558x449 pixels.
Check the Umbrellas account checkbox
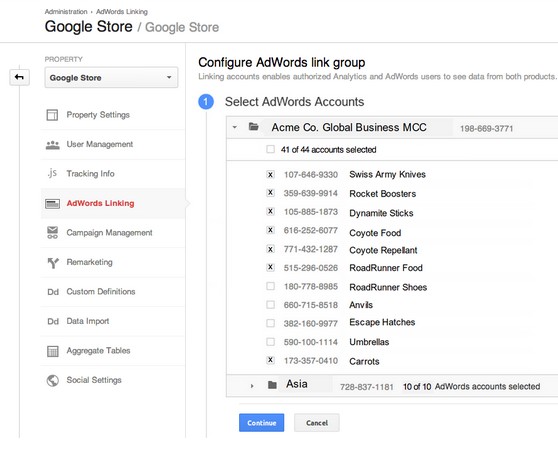coord(270,342)
